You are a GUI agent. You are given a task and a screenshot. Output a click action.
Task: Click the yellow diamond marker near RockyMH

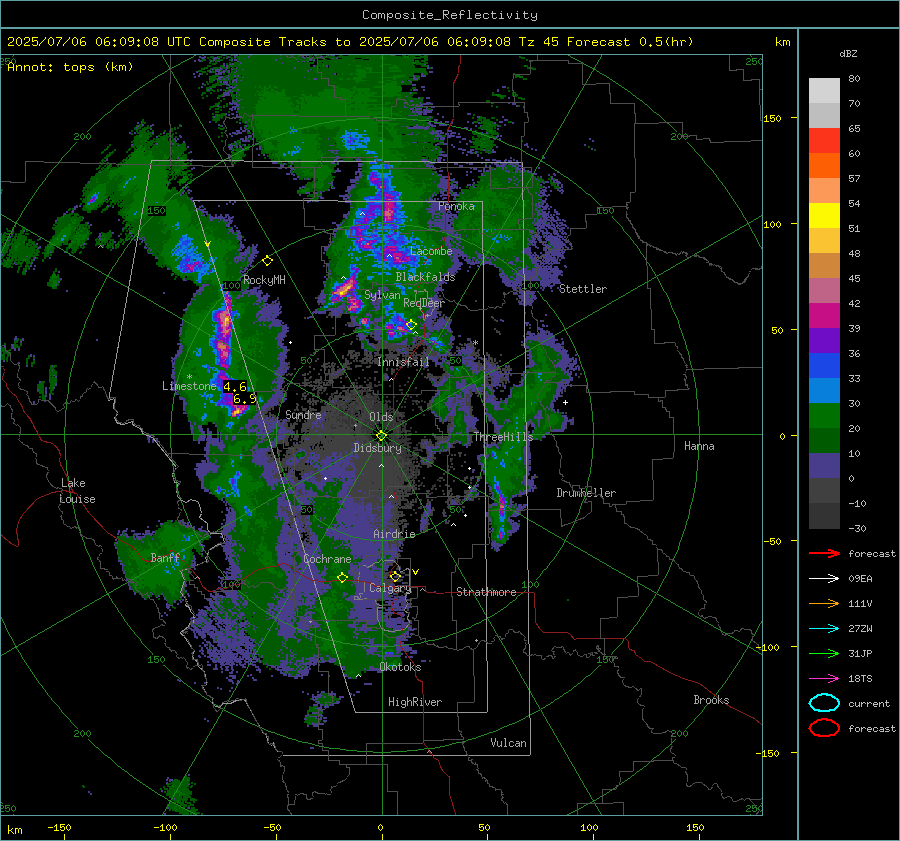pos(267,261)
